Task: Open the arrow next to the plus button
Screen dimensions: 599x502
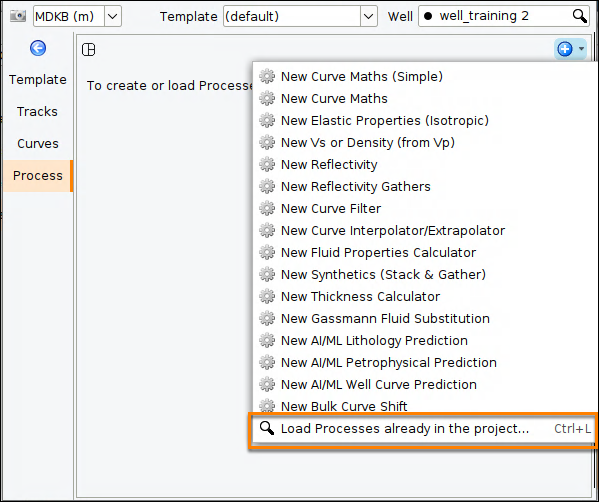Action: [581, 49]
